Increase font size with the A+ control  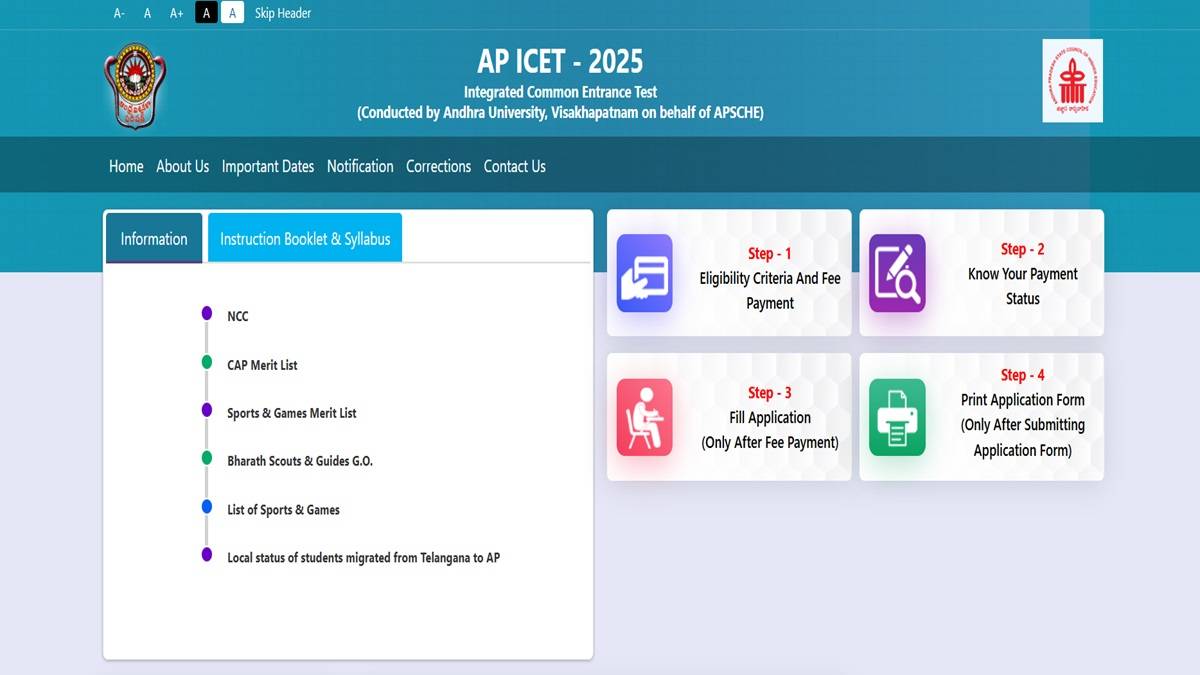(175, 13)
